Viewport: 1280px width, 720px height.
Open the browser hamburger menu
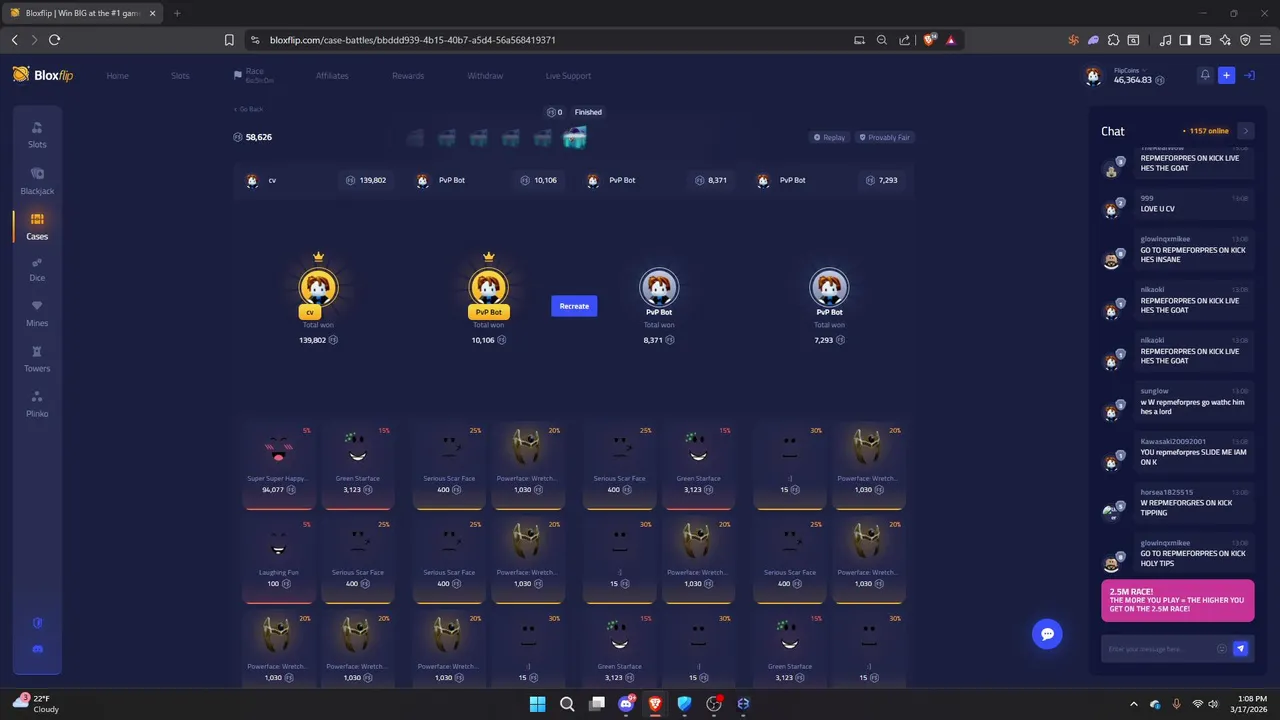click(1265, 40)
